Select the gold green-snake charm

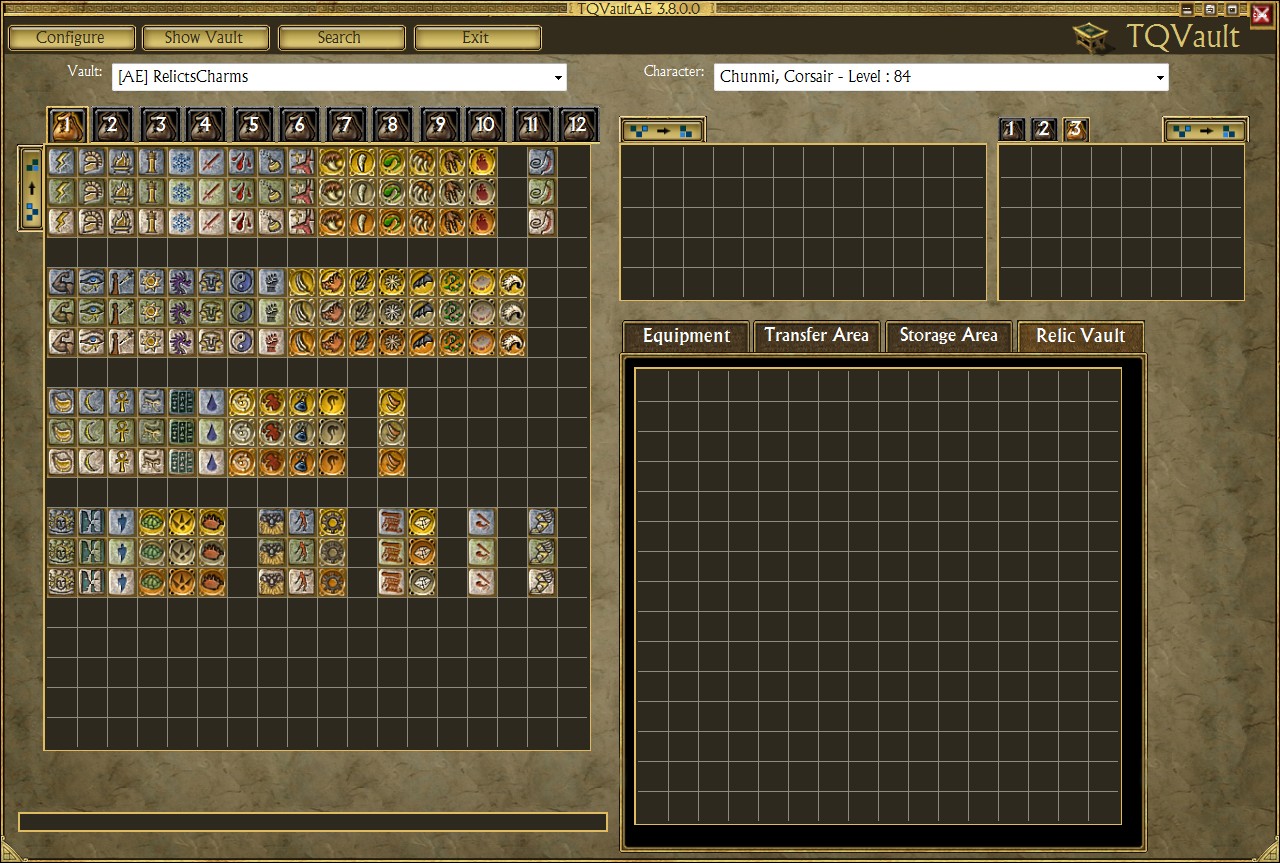(x=392, y=162)
